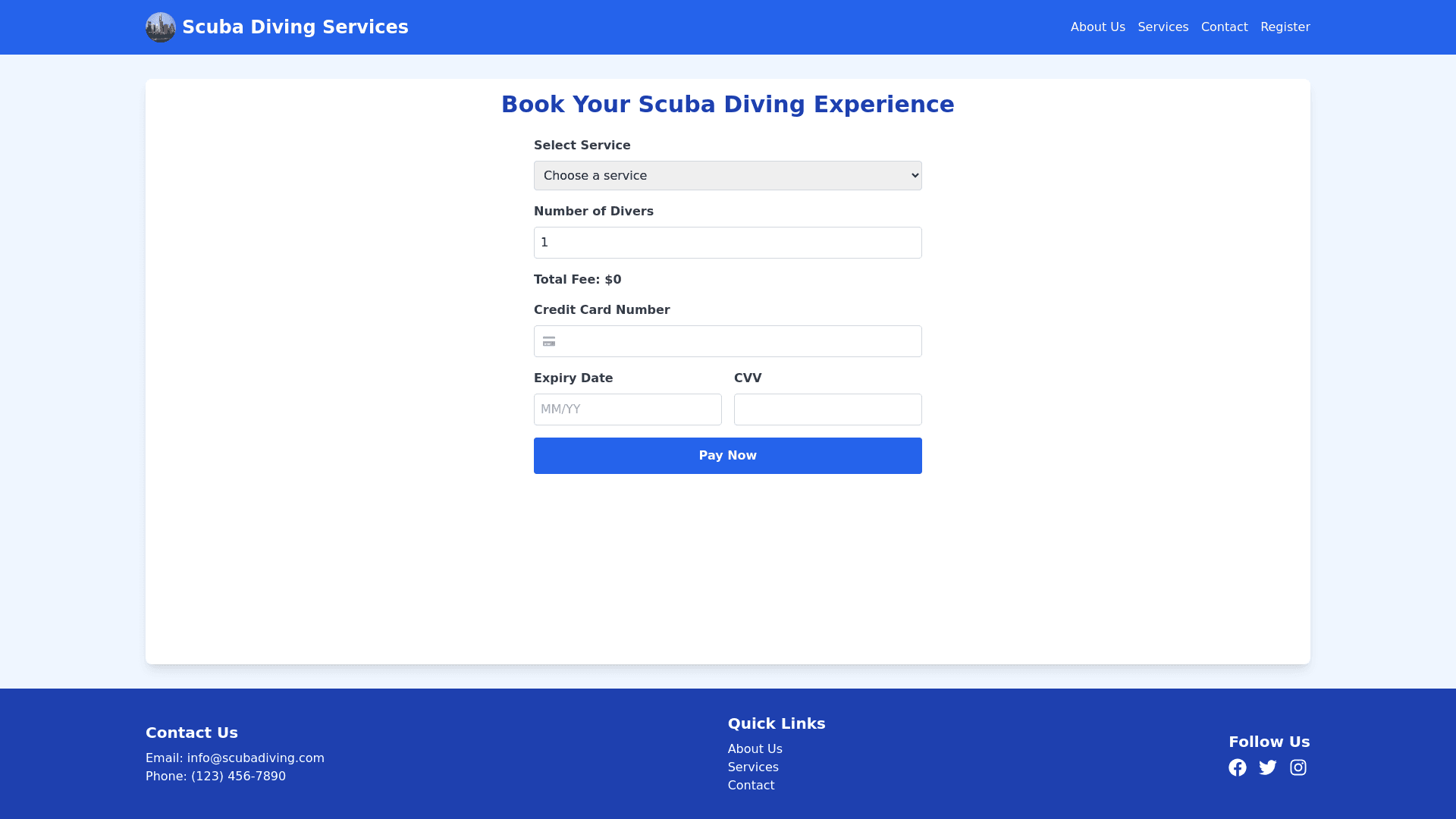Screen dimensions: 1456x819
Task: Click the credit card icon in field
Action: click(549, 341)
